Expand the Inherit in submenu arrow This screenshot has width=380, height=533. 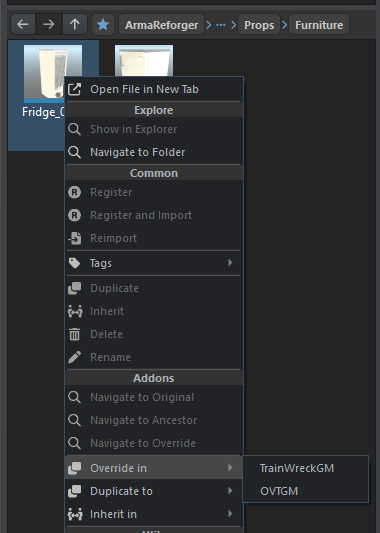pyautogui.click(x=230, y=513)
